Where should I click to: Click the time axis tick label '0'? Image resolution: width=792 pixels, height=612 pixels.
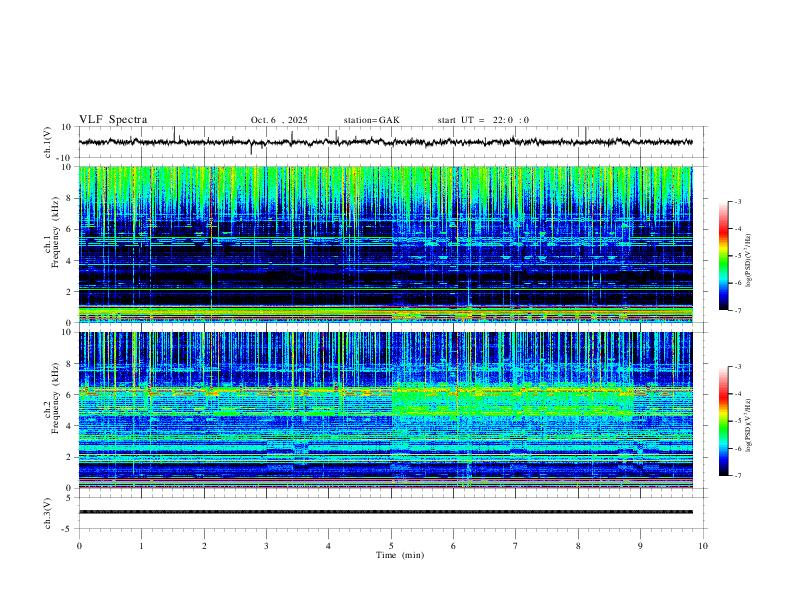79,546
